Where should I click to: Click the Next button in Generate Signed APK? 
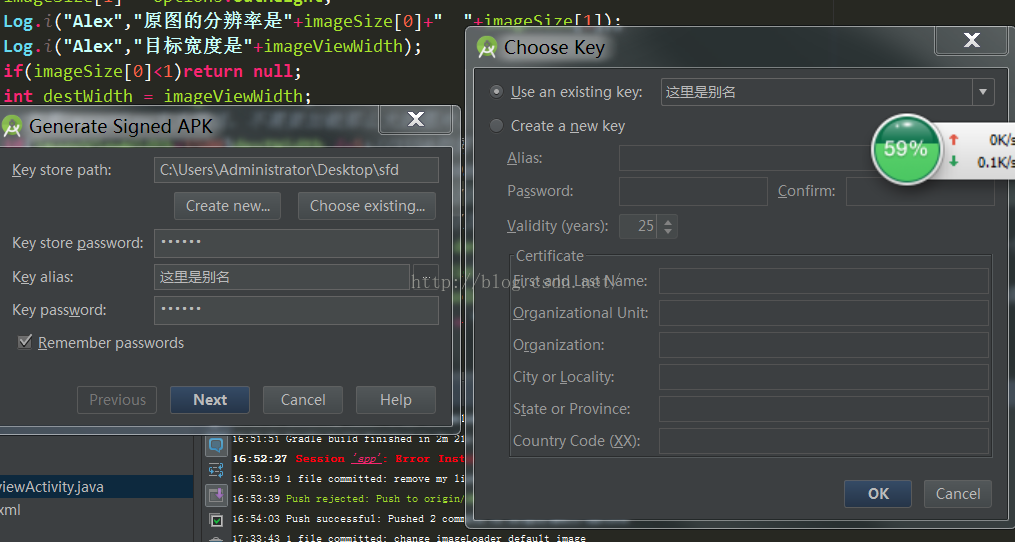coord(210,400)
